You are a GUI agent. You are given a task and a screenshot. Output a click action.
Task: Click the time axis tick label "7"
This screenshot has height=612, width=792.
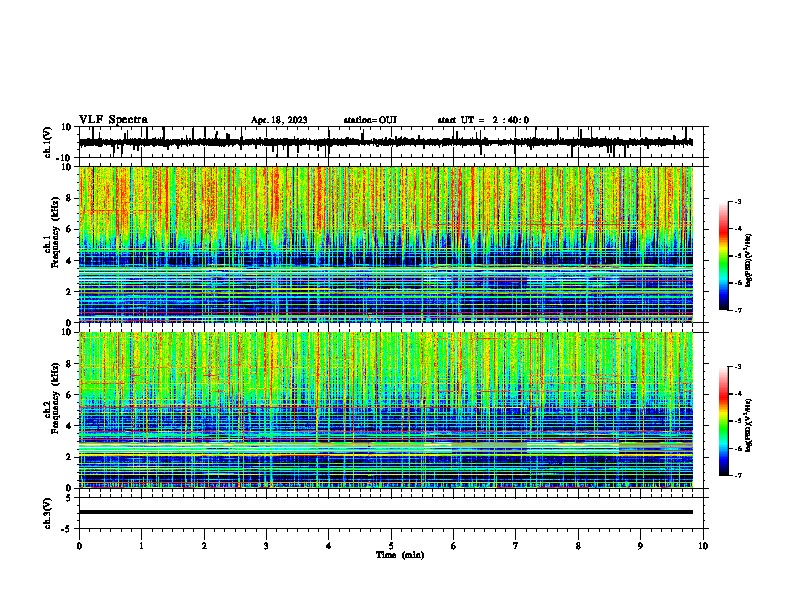(516, 546)
